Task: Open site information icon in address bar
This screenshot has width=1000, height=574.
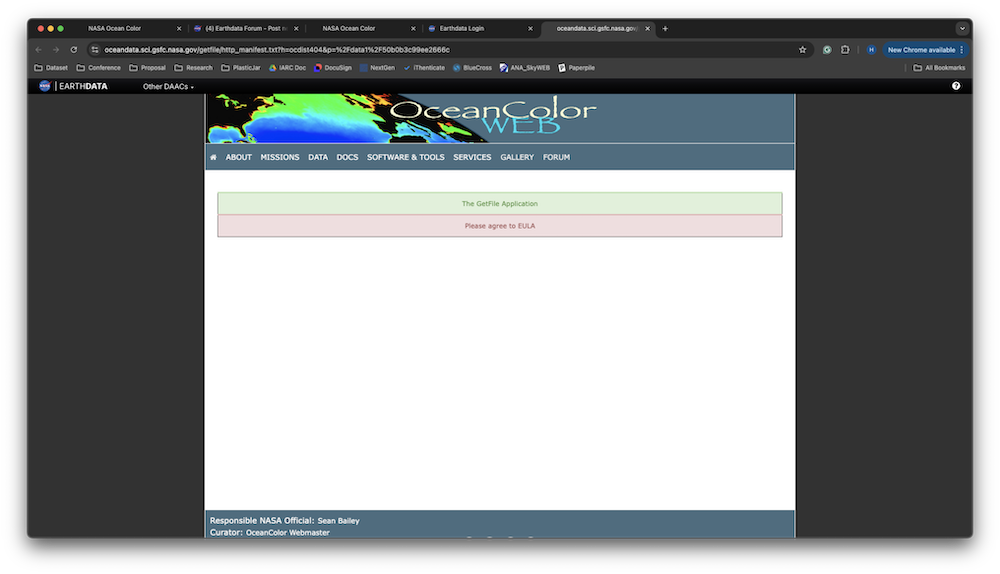Action: pos(95,50)
